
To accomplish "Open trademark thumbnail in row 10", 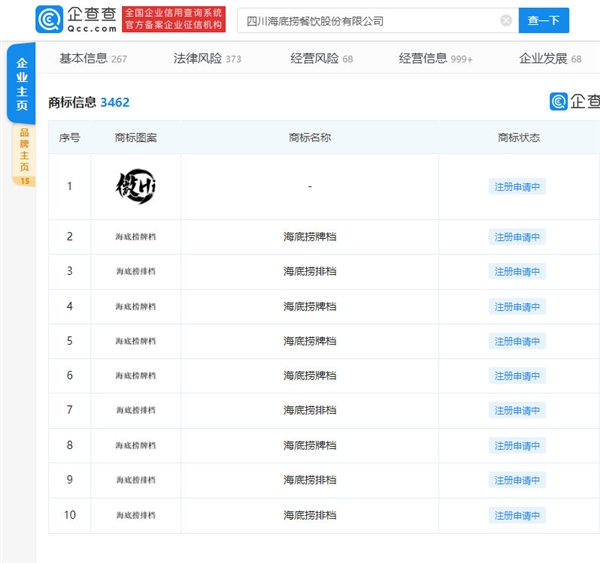I will click(136, 515).
